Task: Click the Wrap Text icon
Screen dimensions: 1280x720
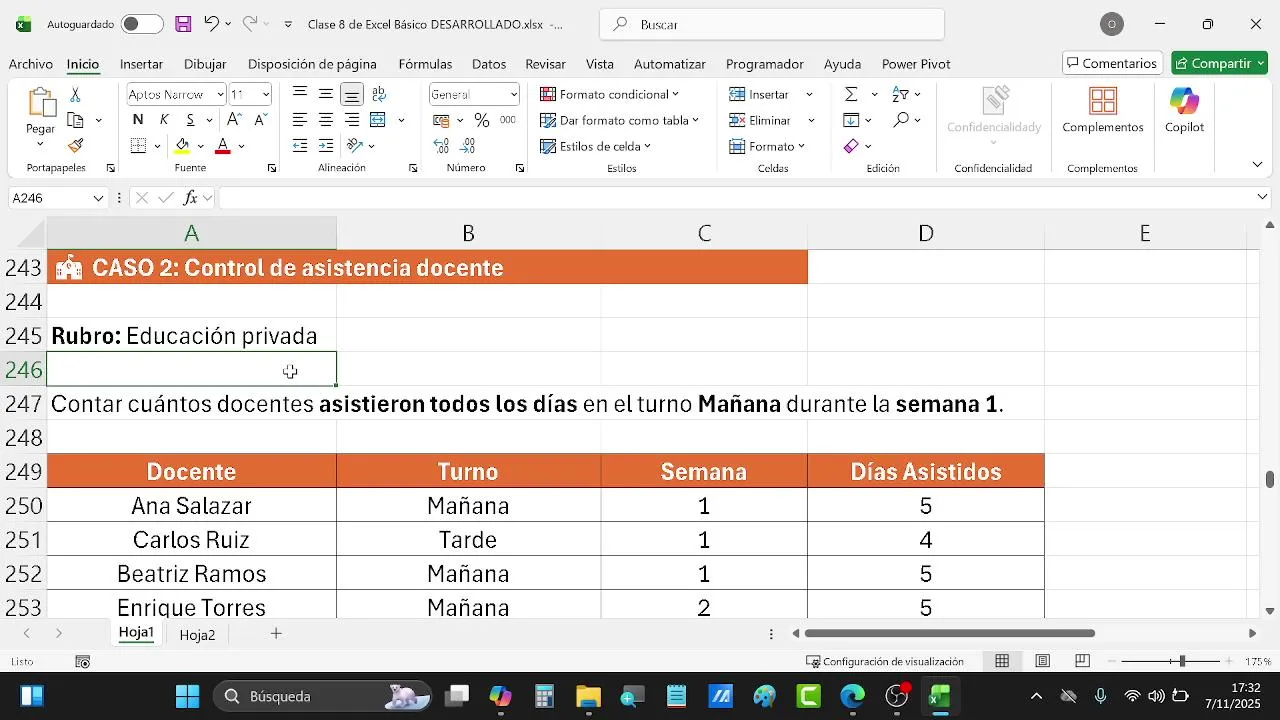Action: [x=379, y=94]
